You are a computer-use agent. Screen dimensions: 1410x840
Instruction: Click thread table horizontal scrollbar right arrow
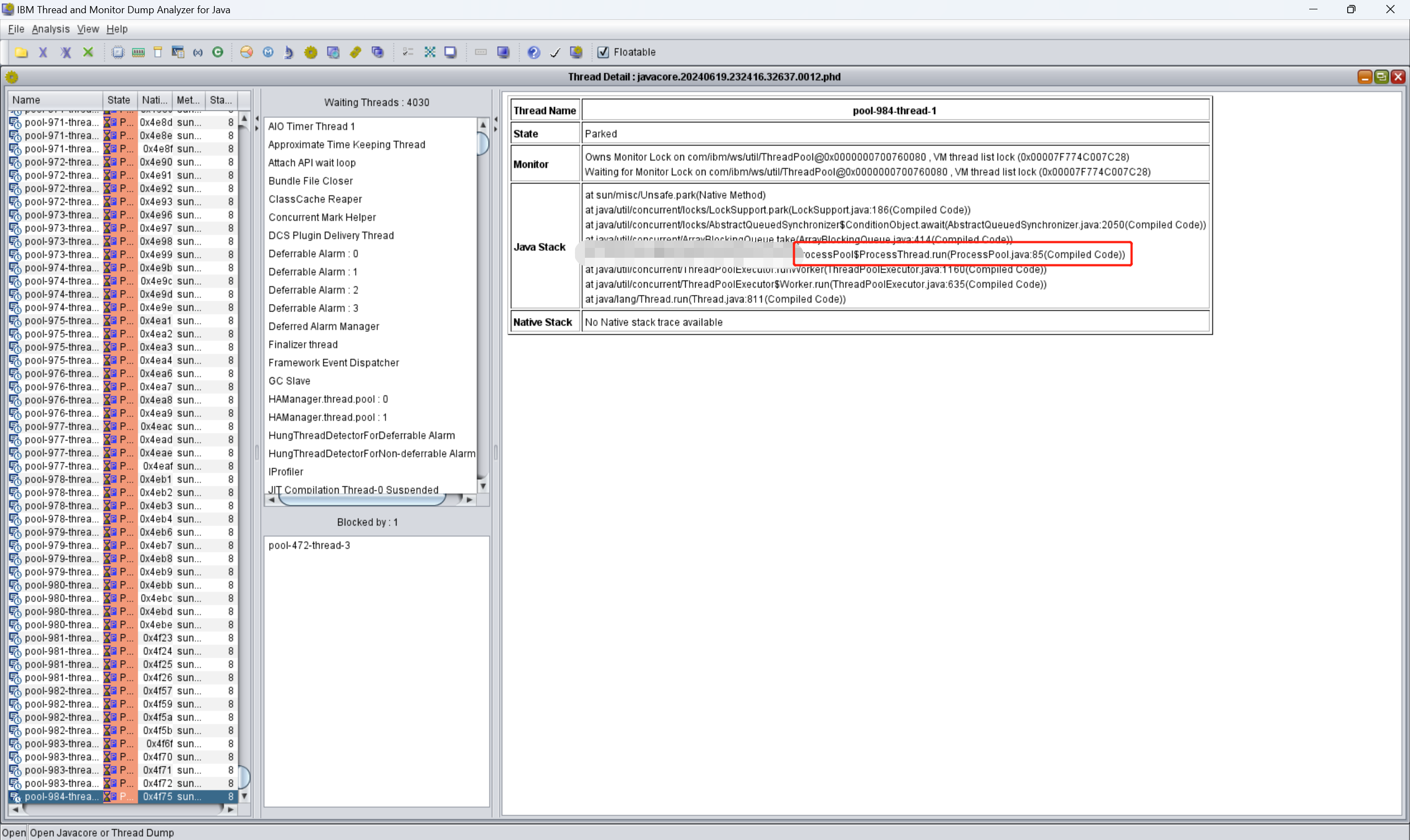pos(230,810)
